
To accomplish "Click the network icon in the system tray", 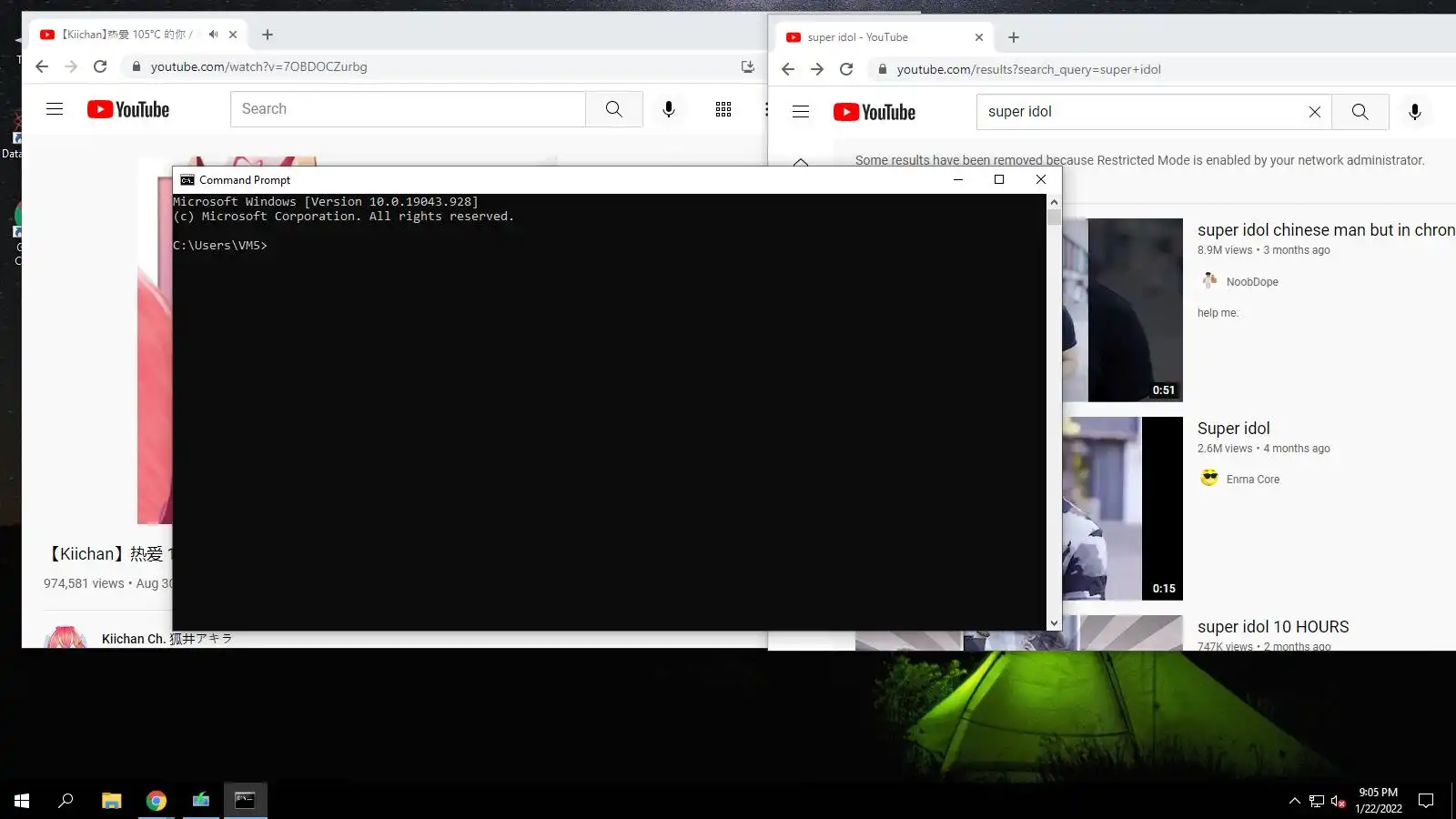I will pyautogui.click(x=1317, y=801).
